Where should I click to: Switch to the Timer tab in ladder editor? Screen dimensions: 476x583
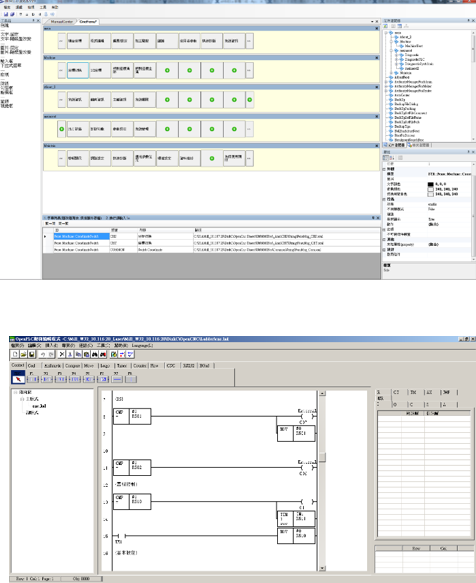(122, 366)
